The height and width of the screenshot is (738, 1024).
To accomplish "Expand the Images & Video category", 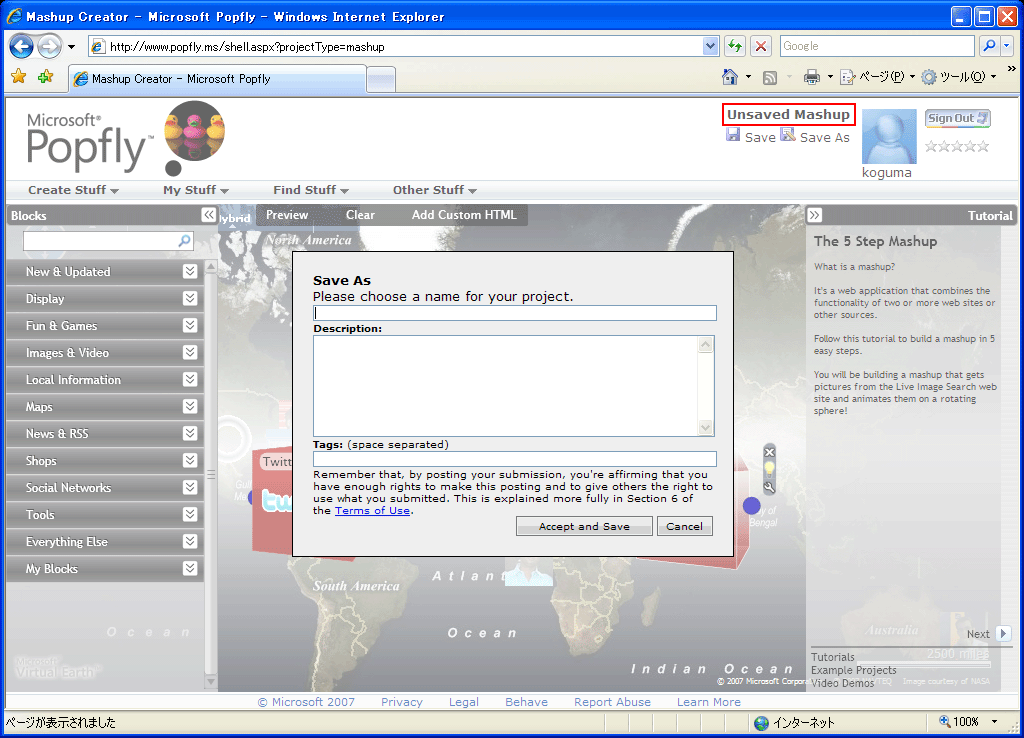I will click(x=190, y=352).
